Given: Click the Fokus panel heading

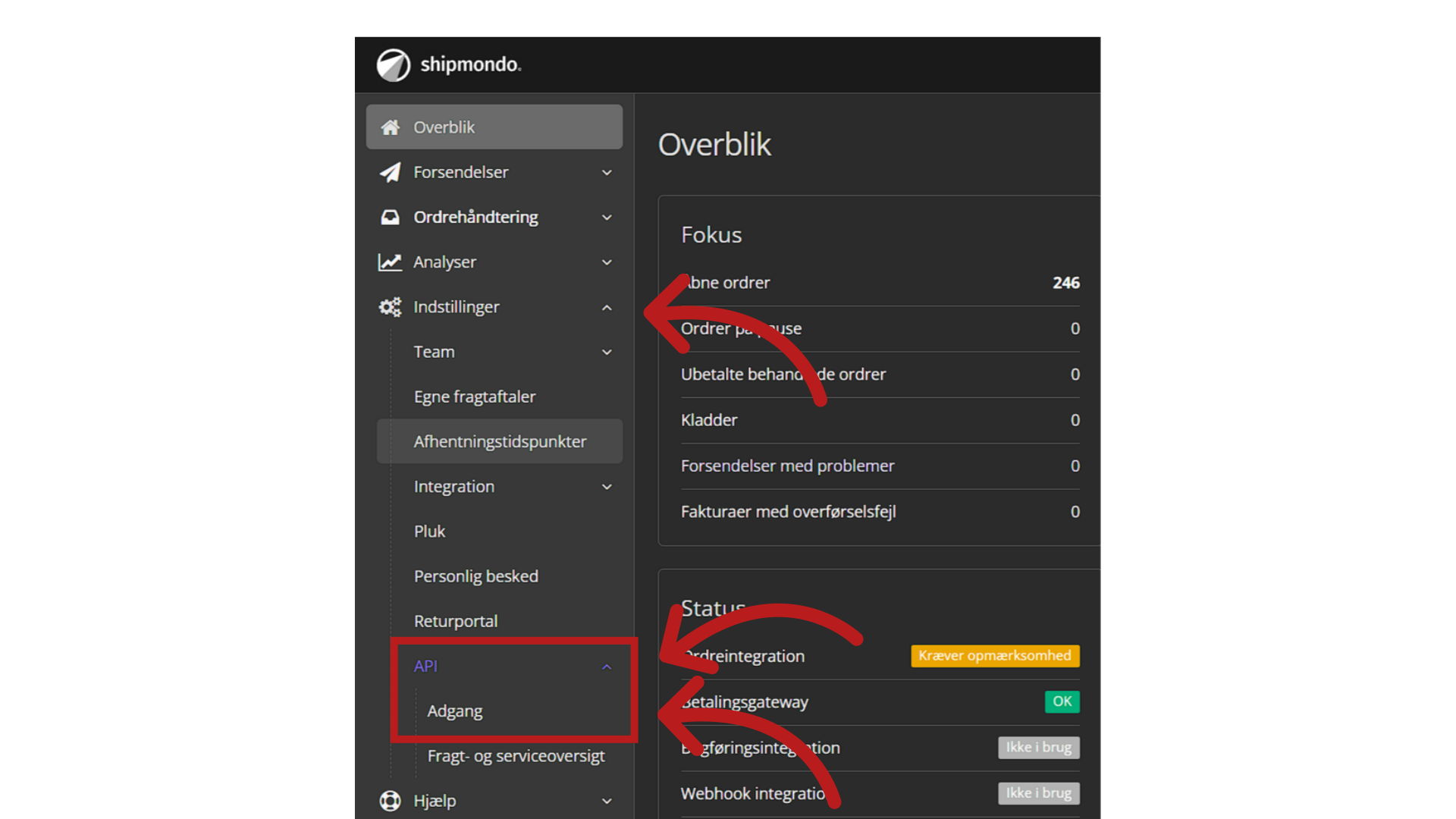Looking at the screenshot, I should coord(711,235).
